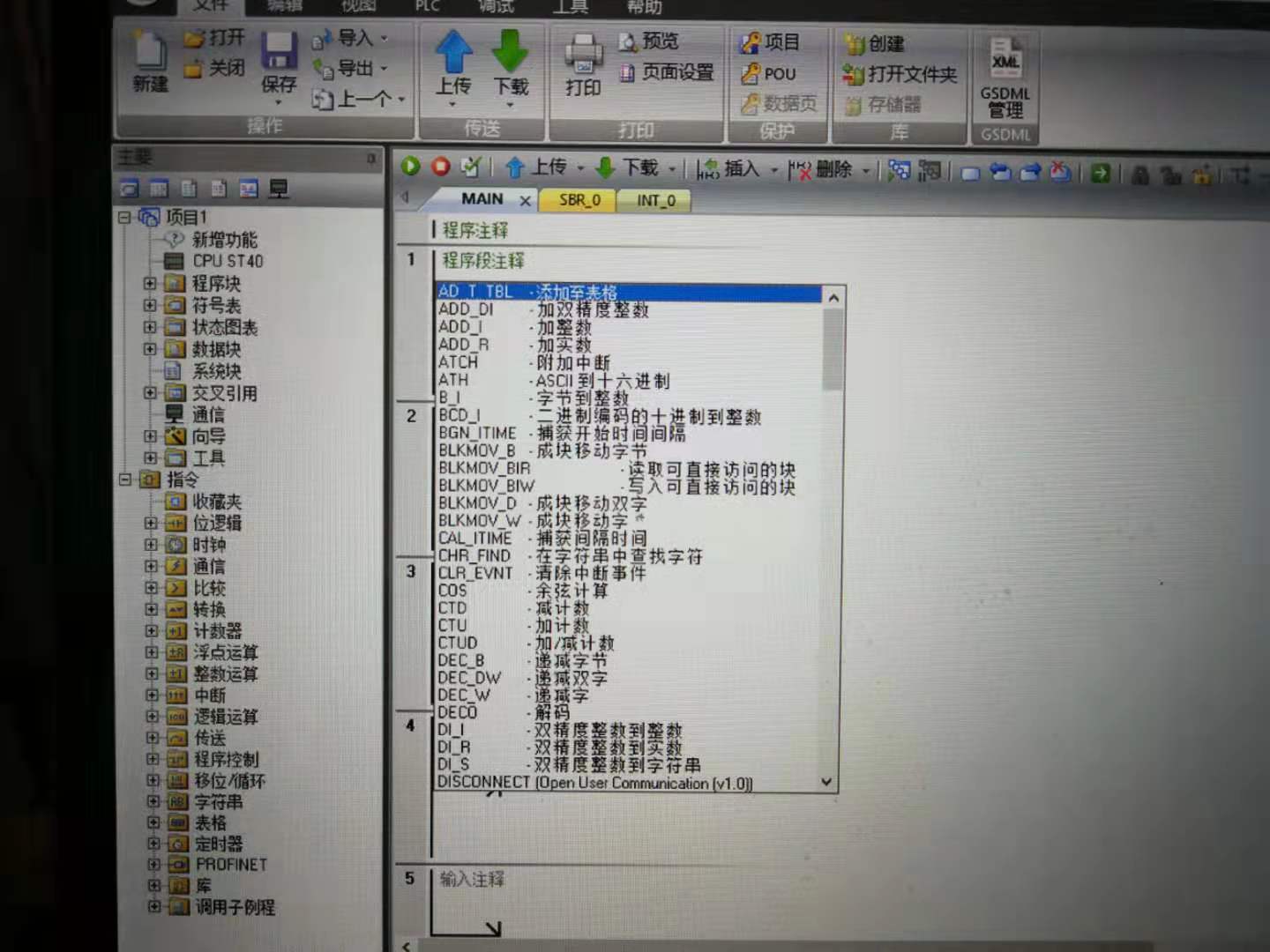Expand the 程序块 (Program Block) tree node
Image resolution: width=1270 pixels, height=952 pixels.
(x=151, y=284)
